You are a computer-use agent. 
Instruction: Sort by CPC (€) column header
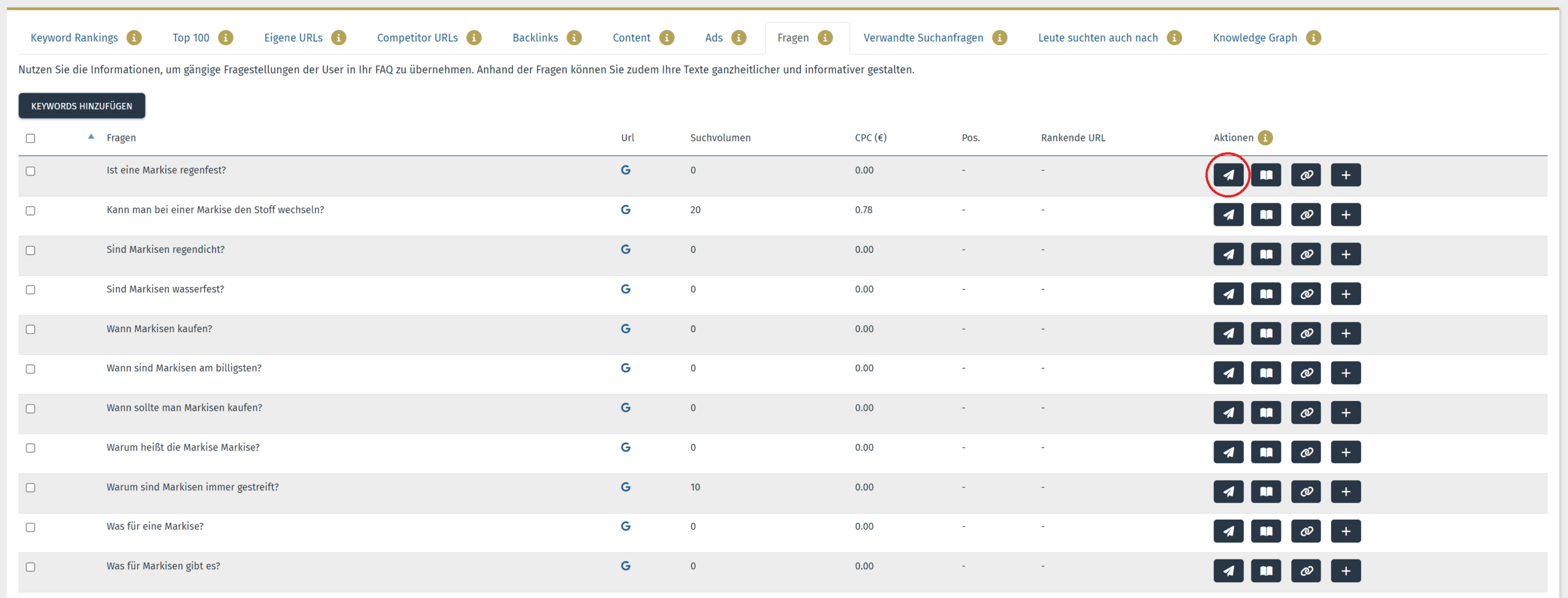[x=871, y=138]
